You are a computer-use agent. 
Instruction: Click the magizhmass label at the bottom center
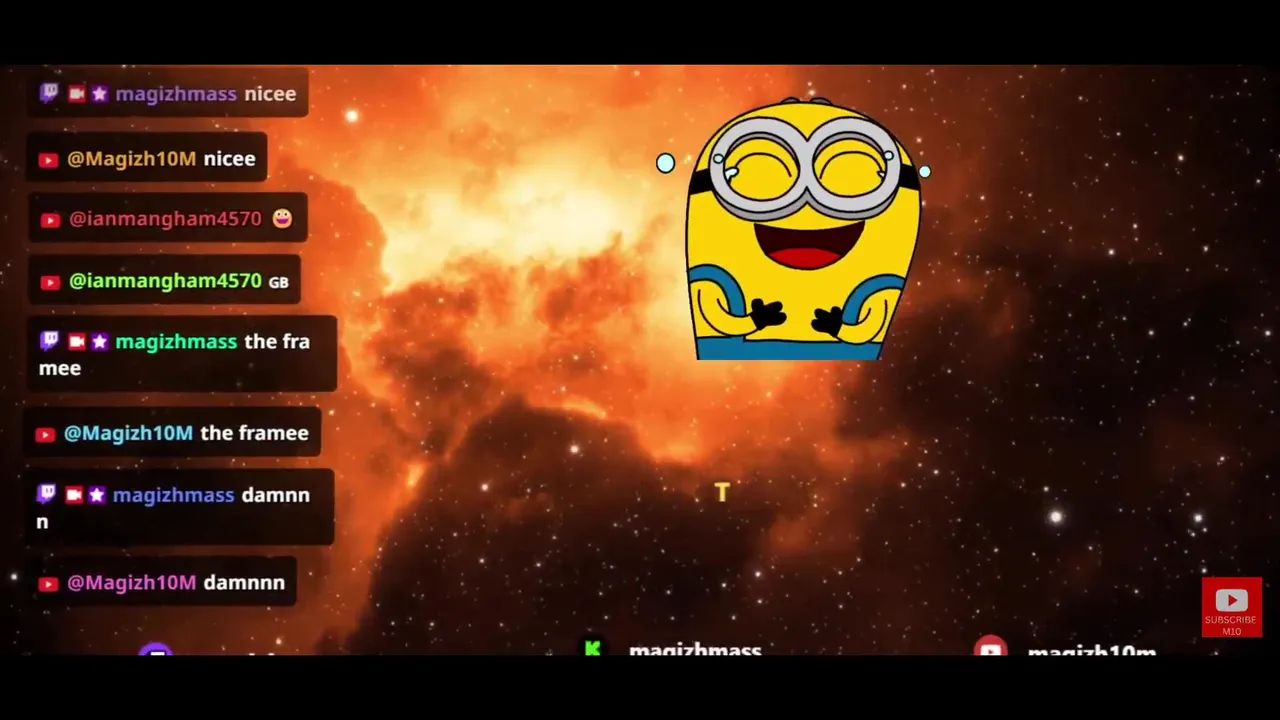[695, 650]
